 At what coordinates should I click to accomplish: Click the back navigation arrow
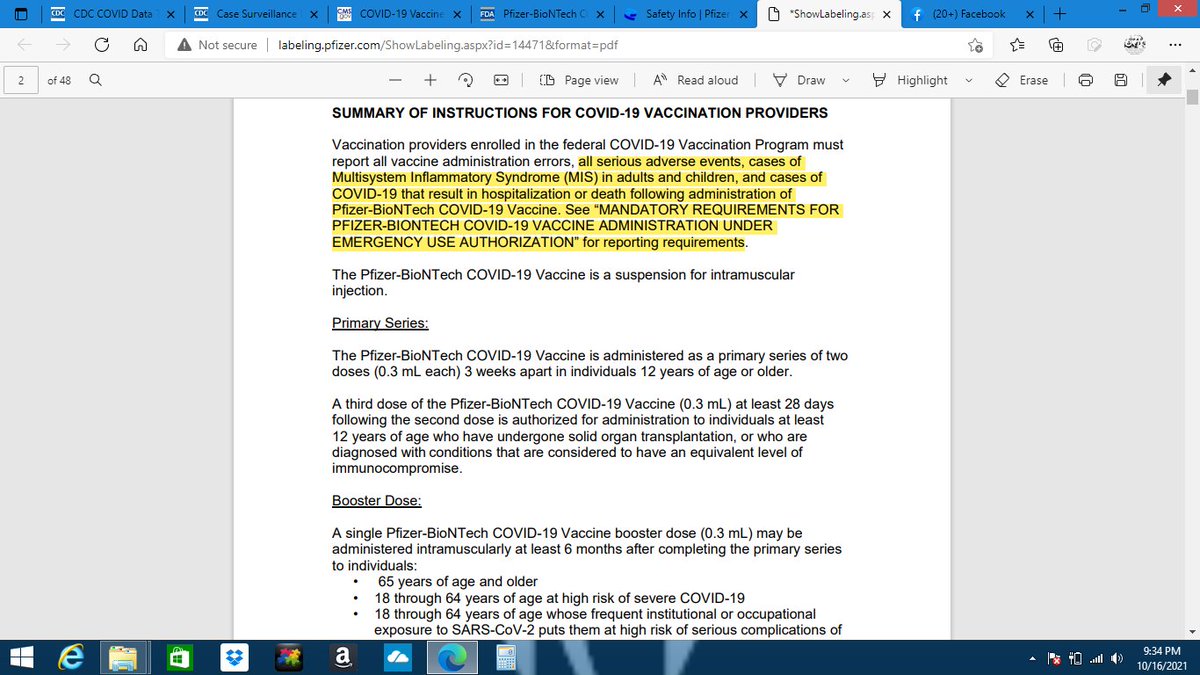(x=24, y=45)
